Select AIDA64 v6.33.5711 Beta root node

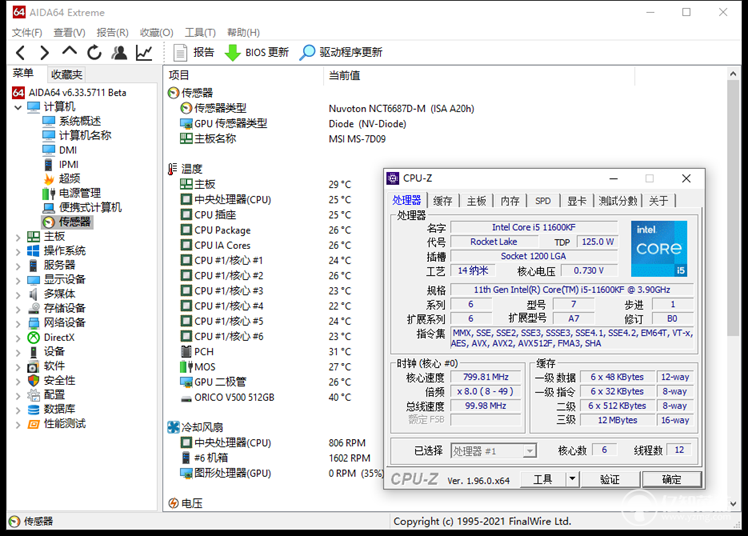pyautogui.click(x=70, y=93)
